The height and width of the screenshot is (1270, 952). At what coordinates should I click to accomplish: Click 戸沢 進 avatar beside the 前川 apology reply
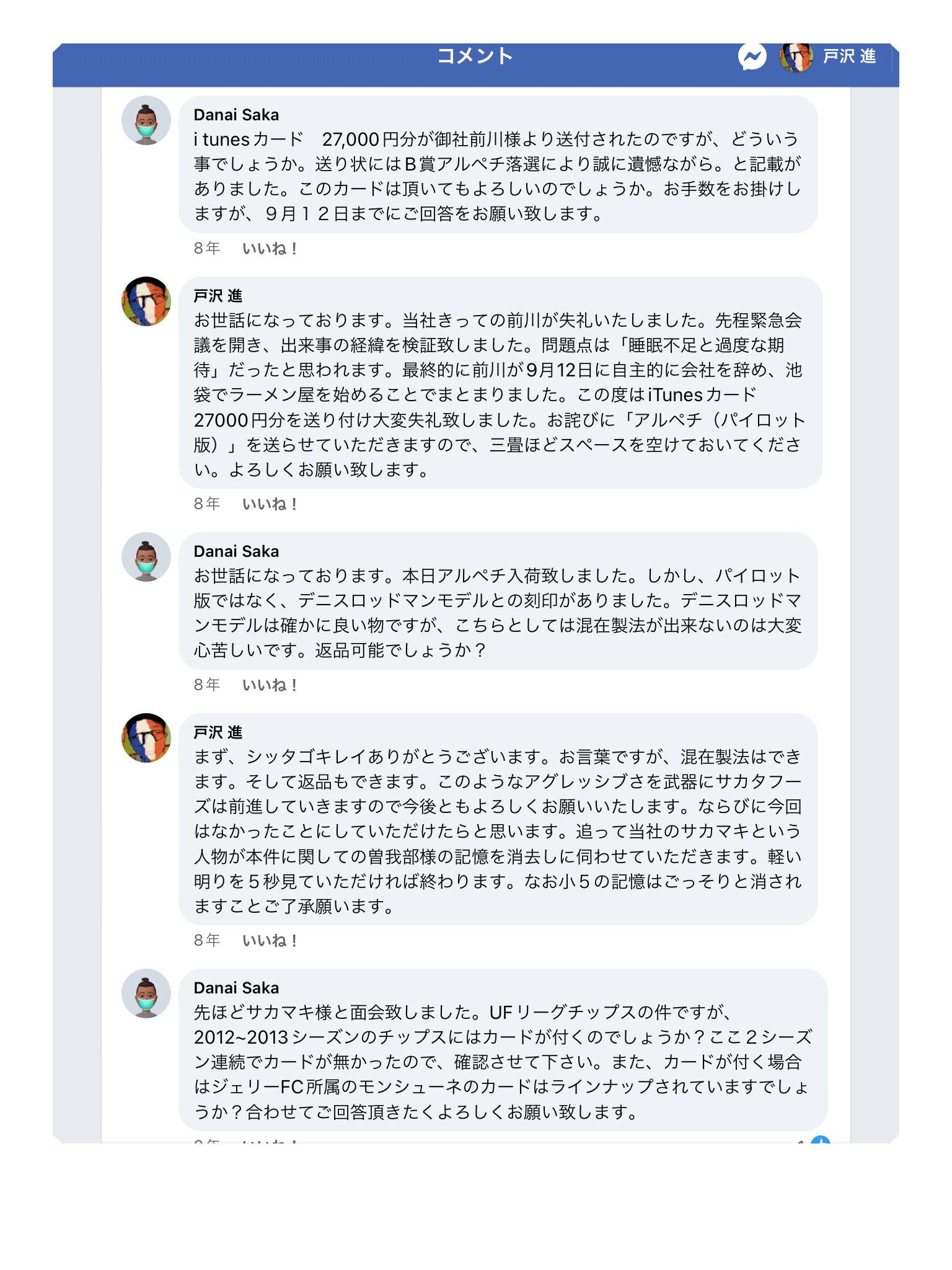click(x=146, y=301)
